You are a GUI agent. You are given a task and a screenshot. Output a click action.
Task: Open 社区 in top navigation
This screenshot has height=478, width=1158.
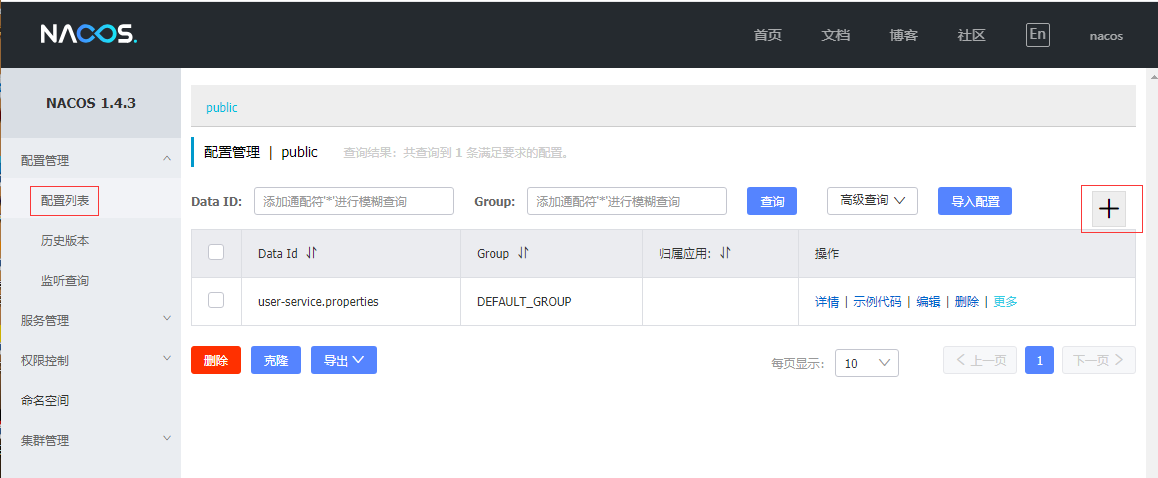(971, 35)
